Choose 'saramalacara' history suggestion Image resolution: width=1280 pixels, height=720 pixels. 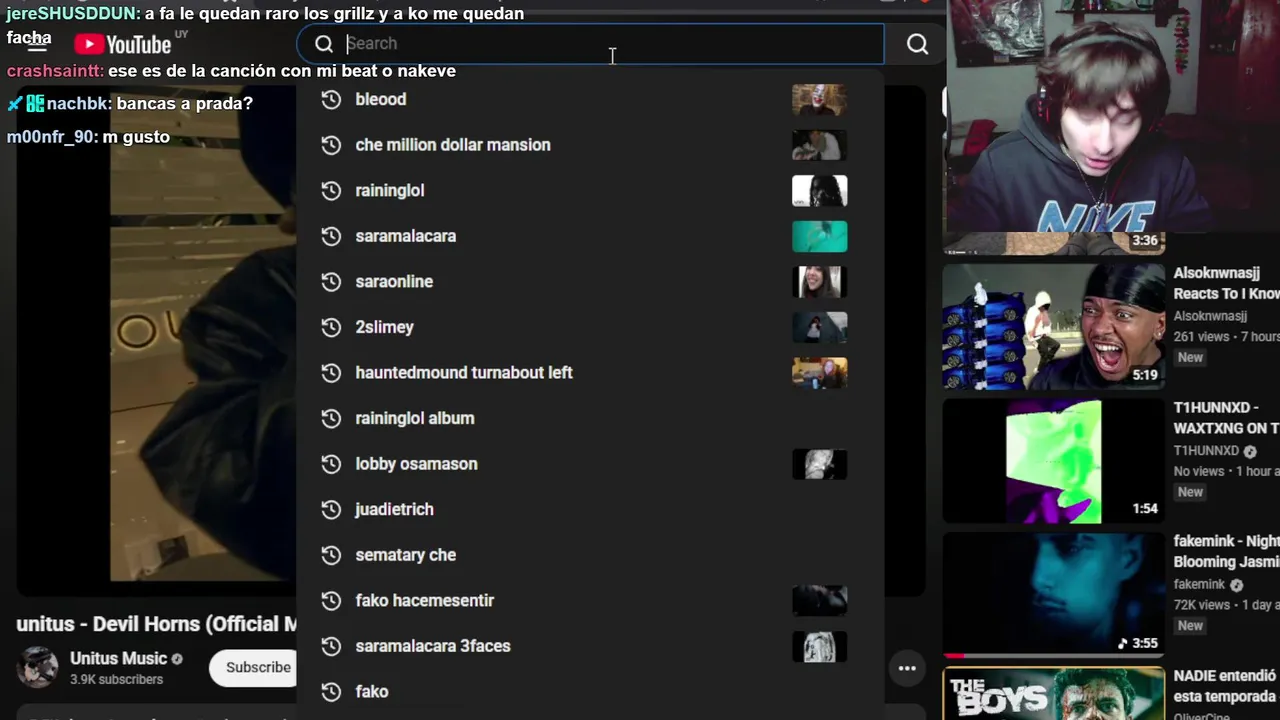[590, 236]
